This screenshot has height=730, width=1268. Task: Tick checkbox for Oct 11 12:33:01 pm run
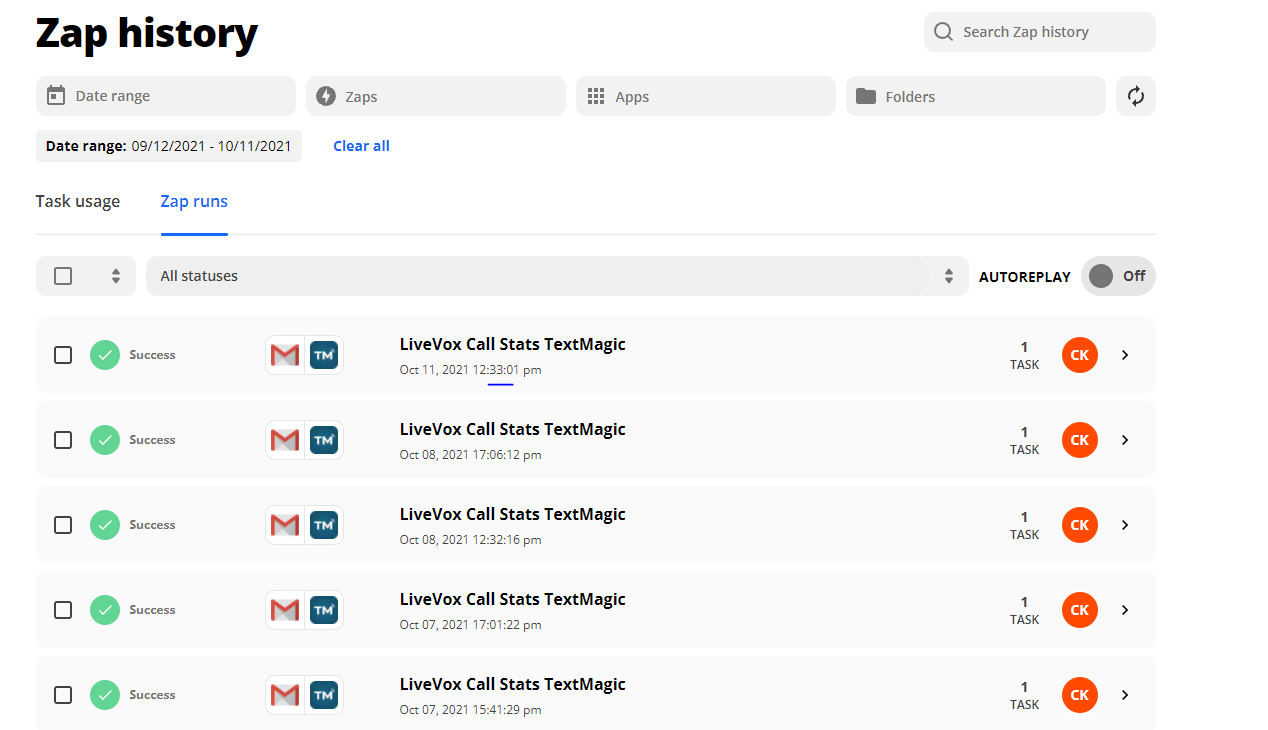(x=63, y=355)
